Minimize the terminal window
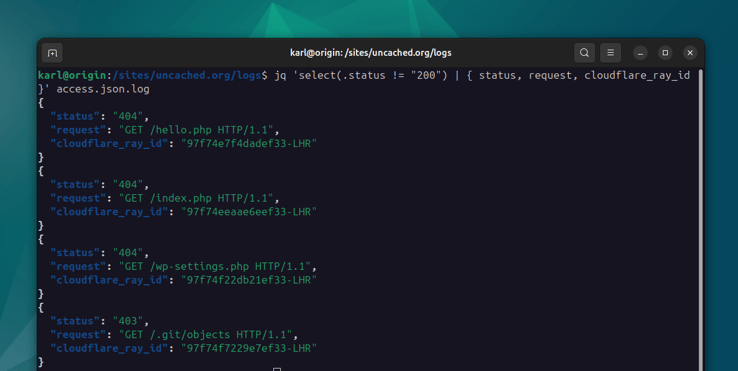This screenshot has width=738, height=371. (x=640, y=53)
